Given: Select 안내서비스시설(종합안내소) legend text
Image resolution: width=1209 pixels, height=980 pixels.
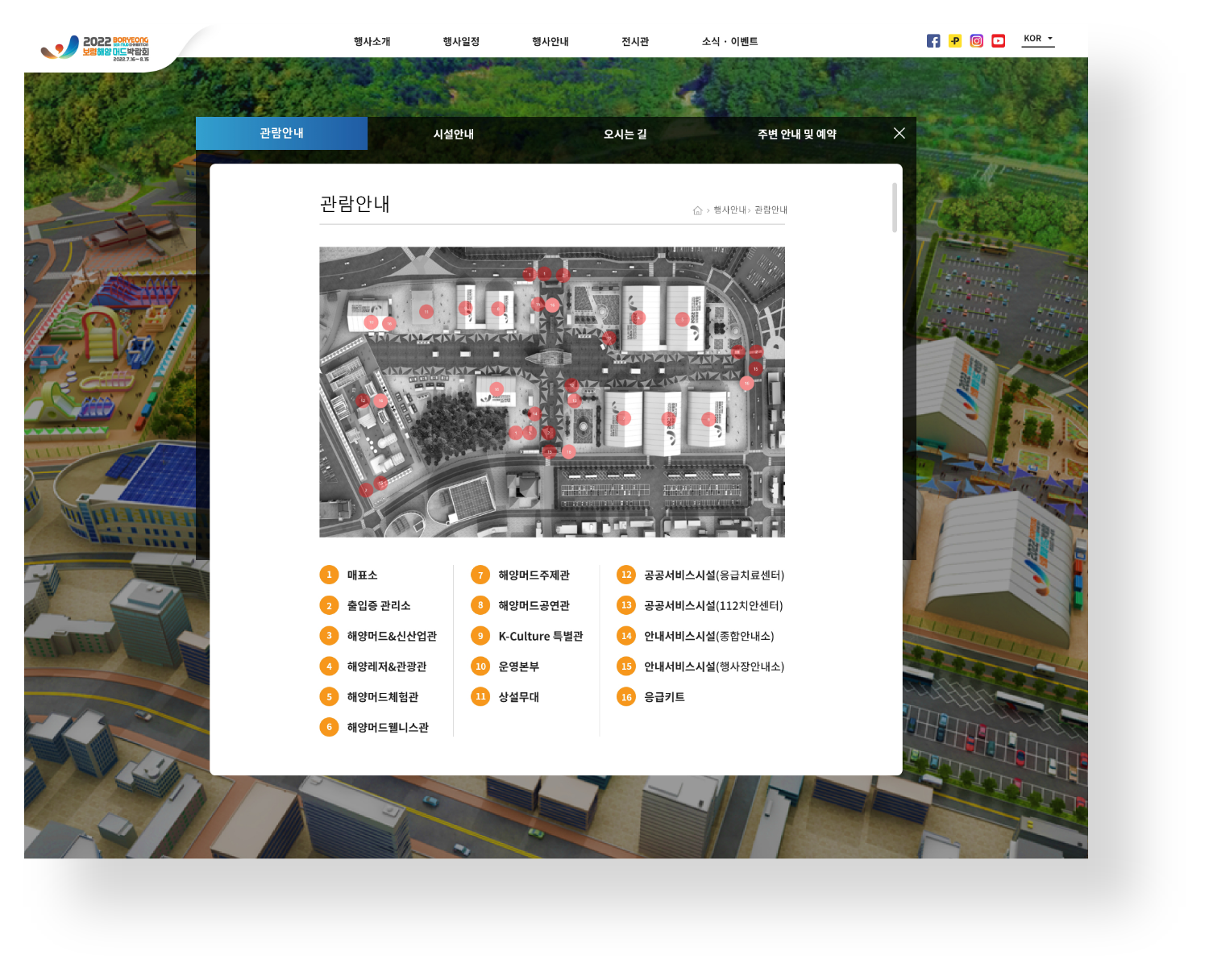Looking at the screenshot, I should point(709,637).
